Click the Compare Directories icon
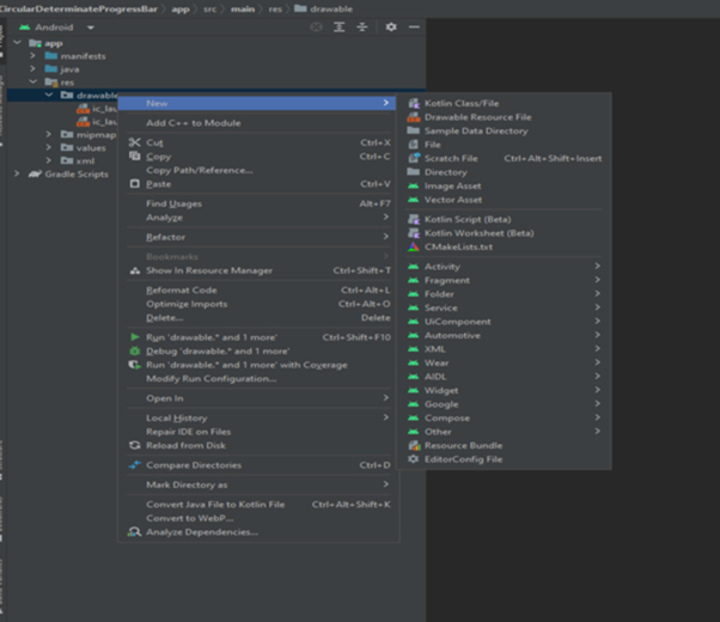The width and height of the screenshot is (720, 622). (x=135, y=465)
